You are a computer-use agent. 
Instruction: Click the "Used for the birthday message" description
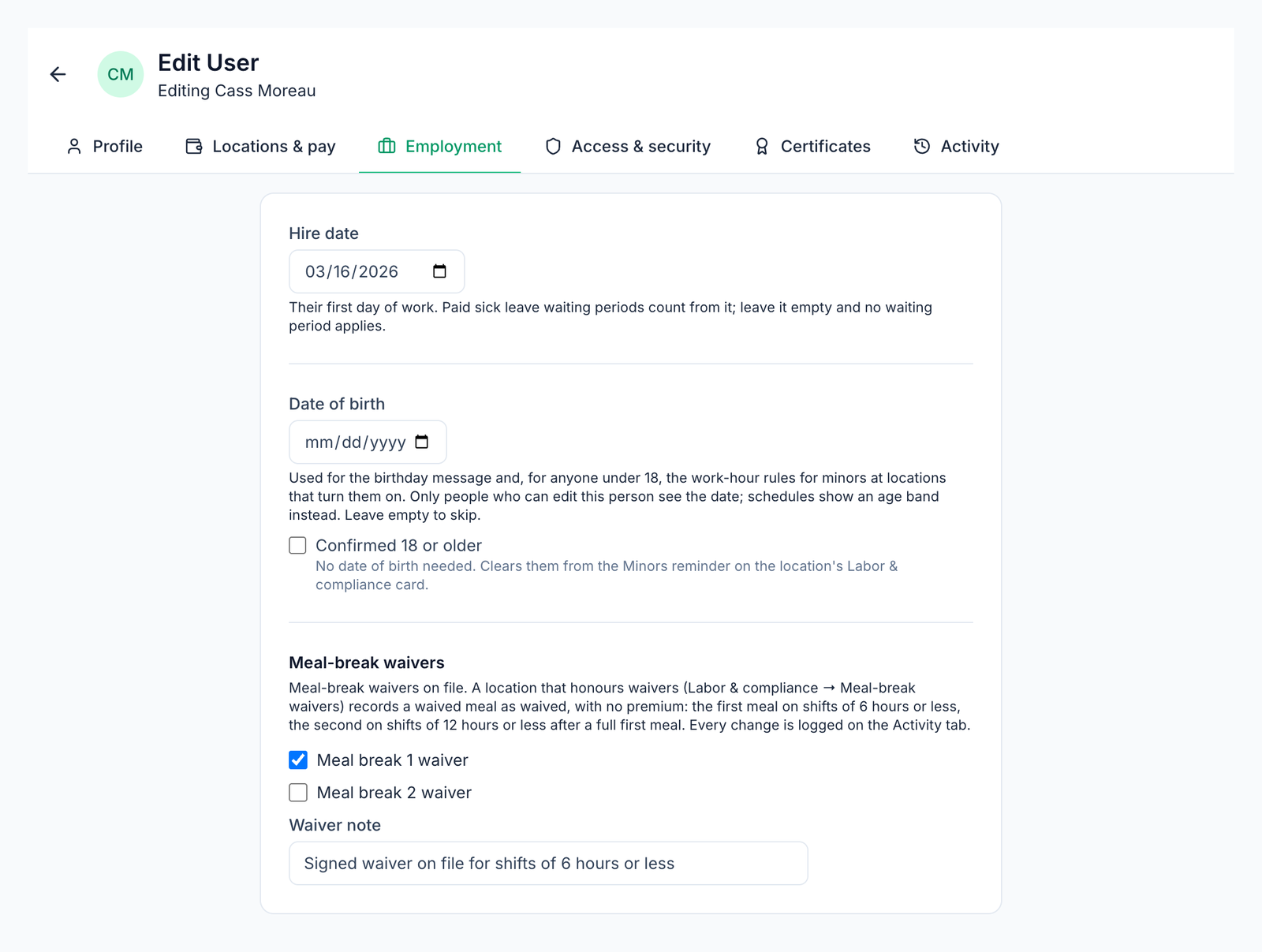[x=618, y=496]
